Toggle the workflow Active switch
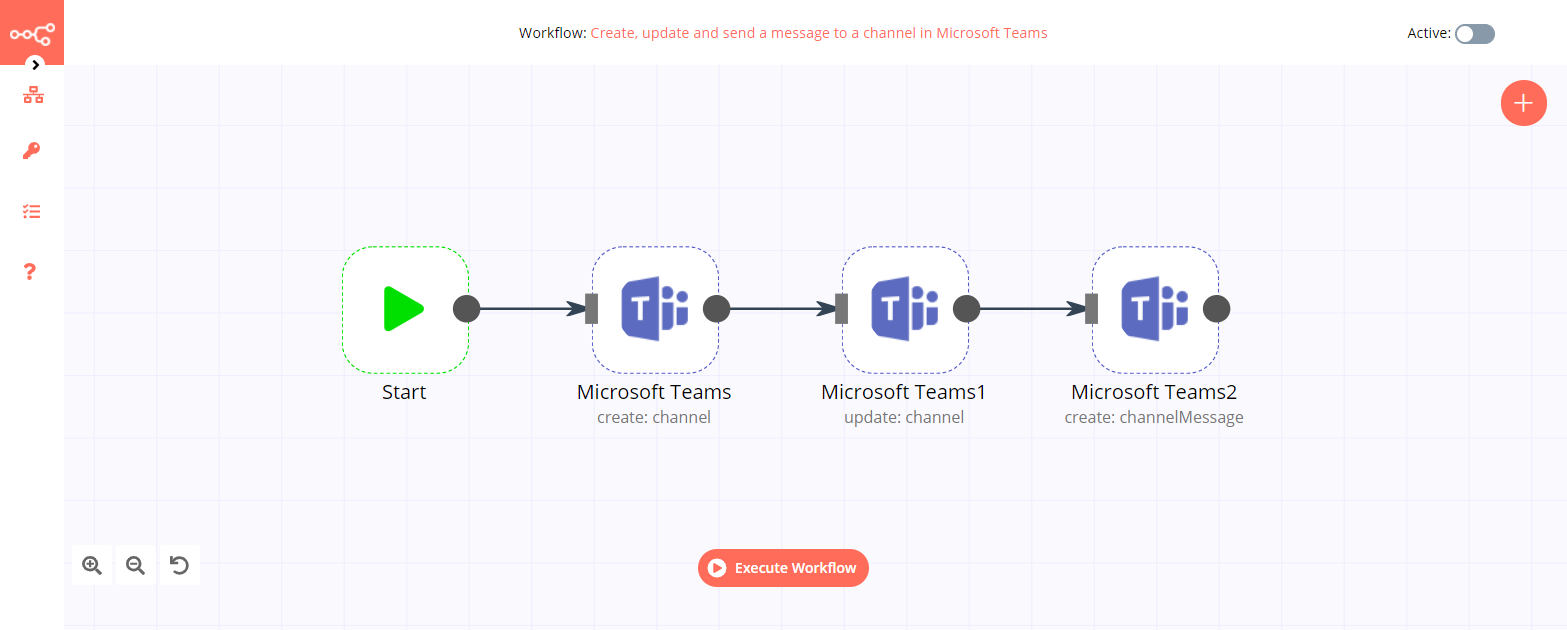The width and height of the screenshot is (1567, 630). (x=1474, y=33)
